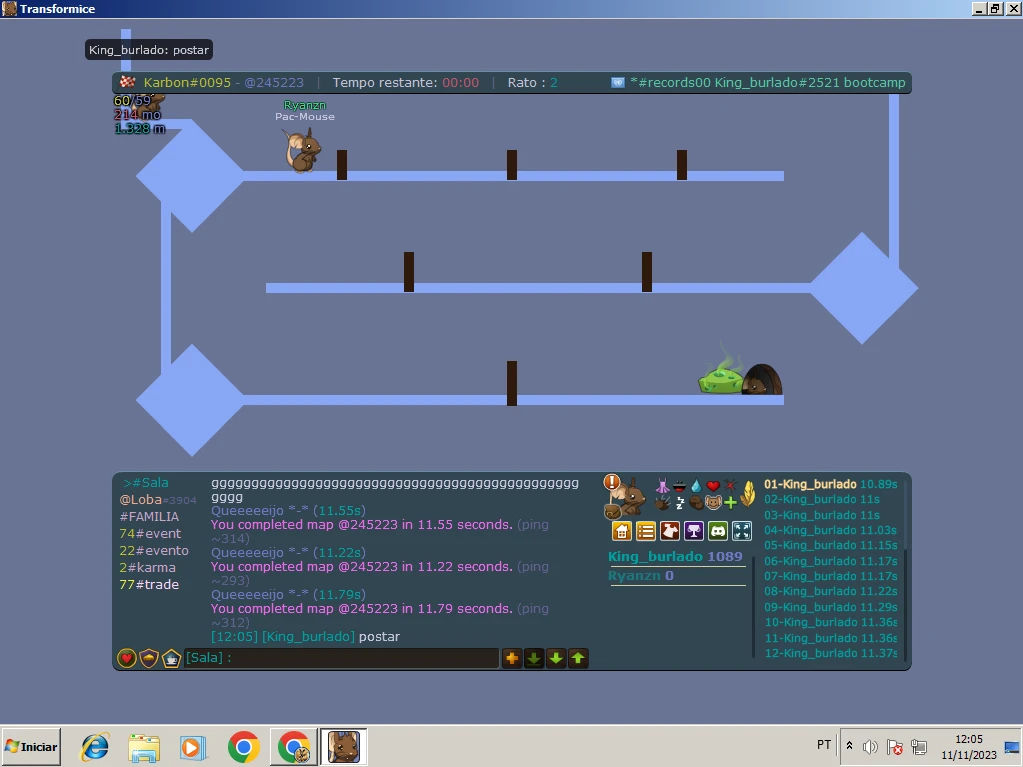Select the zzz sleep emote

[679, 503]
